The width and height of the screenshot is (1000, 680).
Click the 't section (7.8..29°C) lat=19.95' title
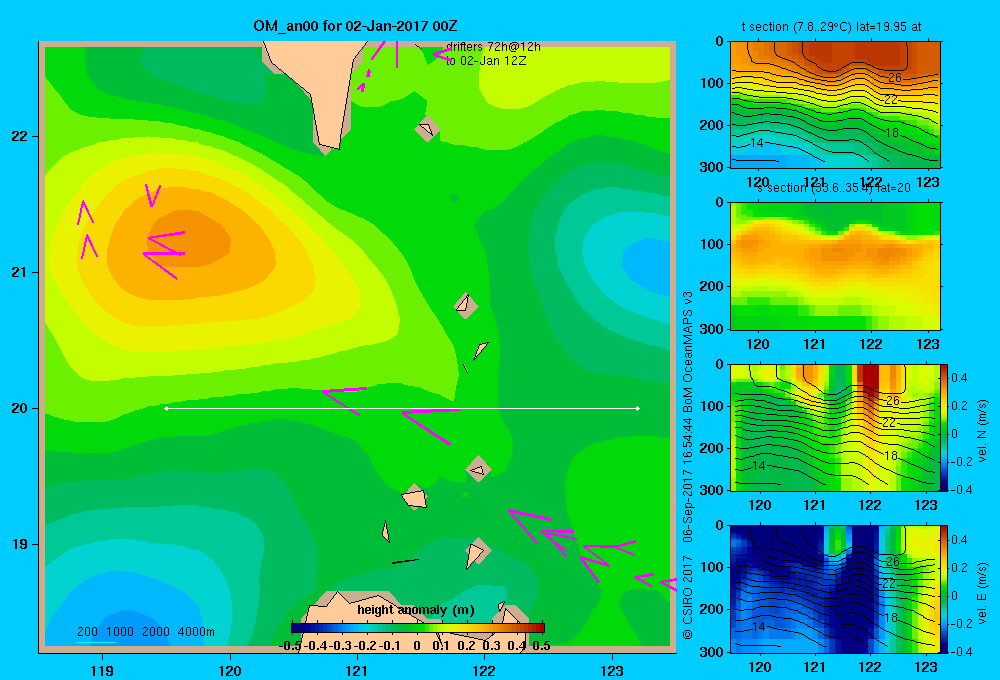[x=831, y=27]
